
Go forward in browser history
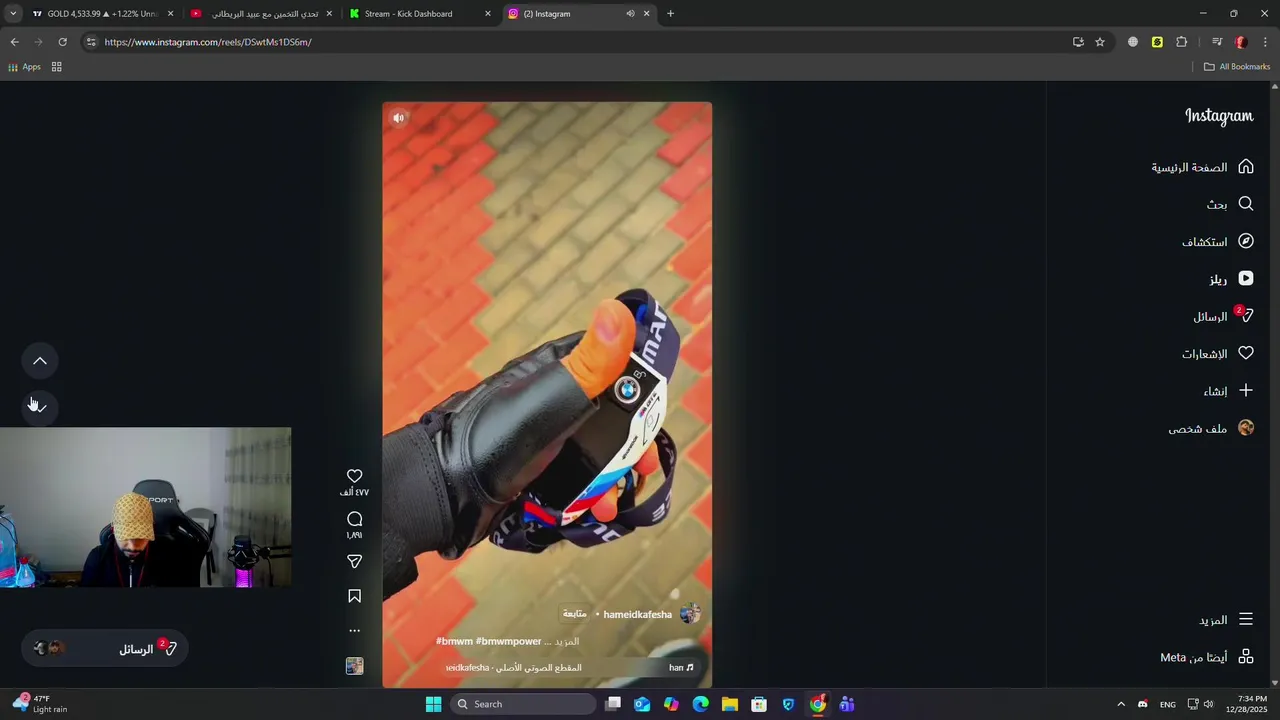[38, 42]
